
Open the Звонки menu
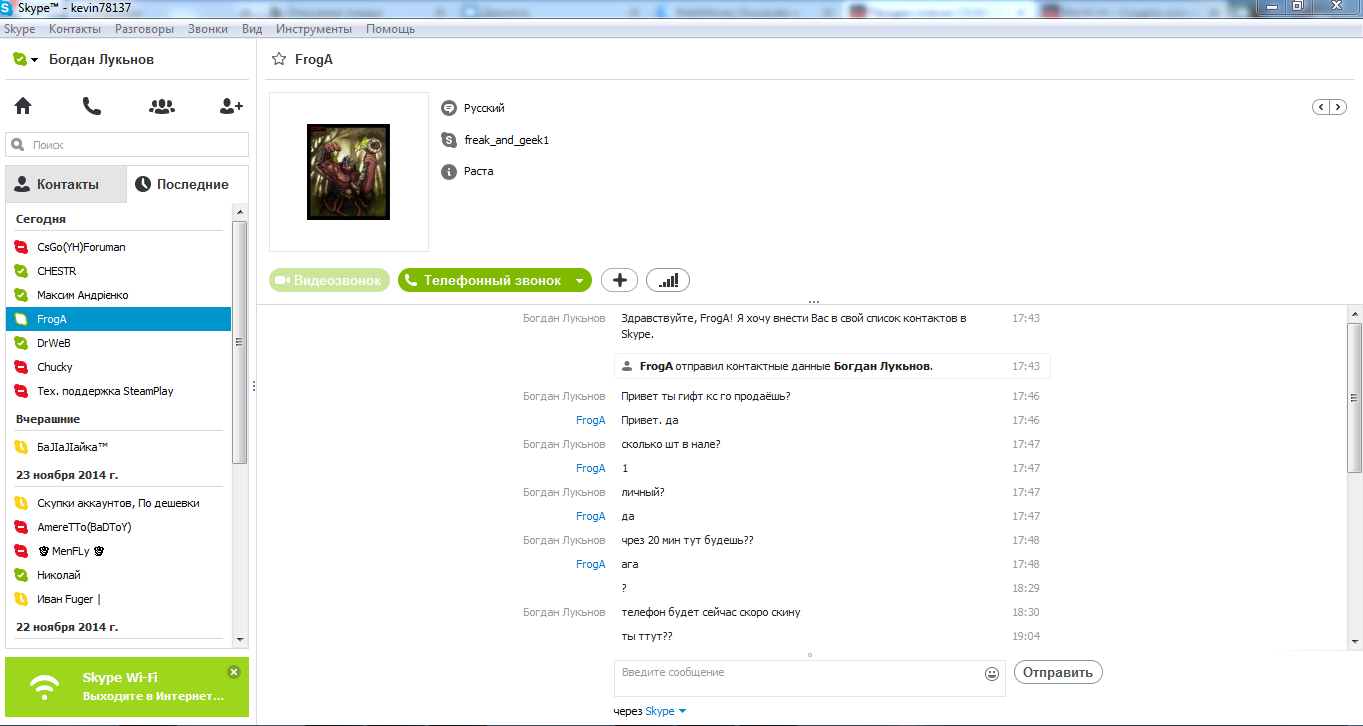pyautogui.click(x=208, y=29)
